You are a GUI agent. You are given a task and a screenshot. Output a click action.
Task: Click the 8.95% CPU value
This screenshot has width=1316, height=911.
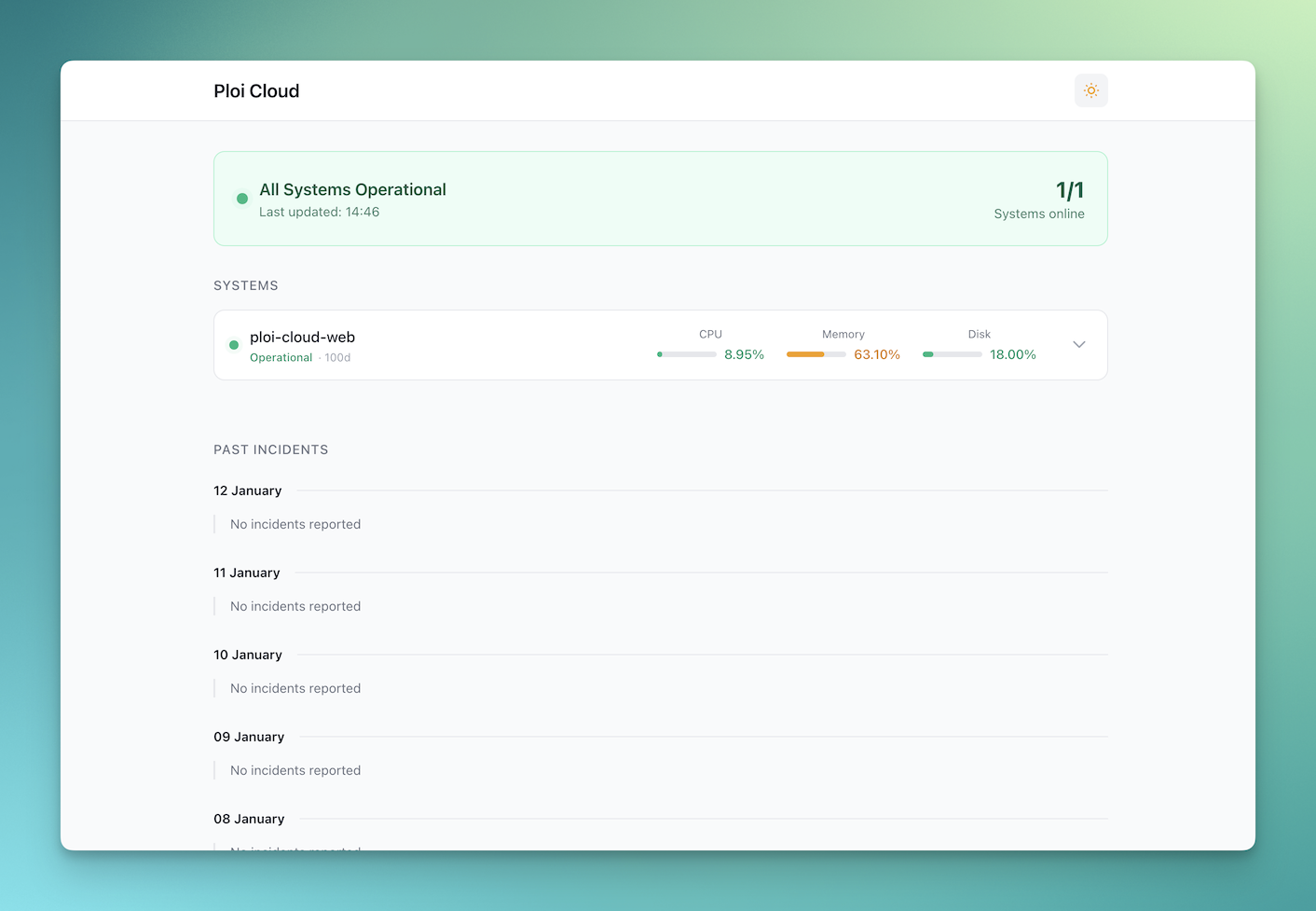click(x=744, y=355)
